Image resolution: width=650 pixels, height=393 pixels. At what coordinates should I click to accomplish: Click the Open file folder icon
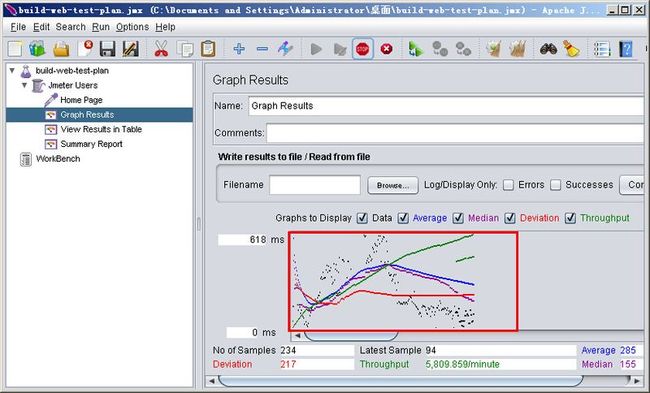(x=61, y=49)
